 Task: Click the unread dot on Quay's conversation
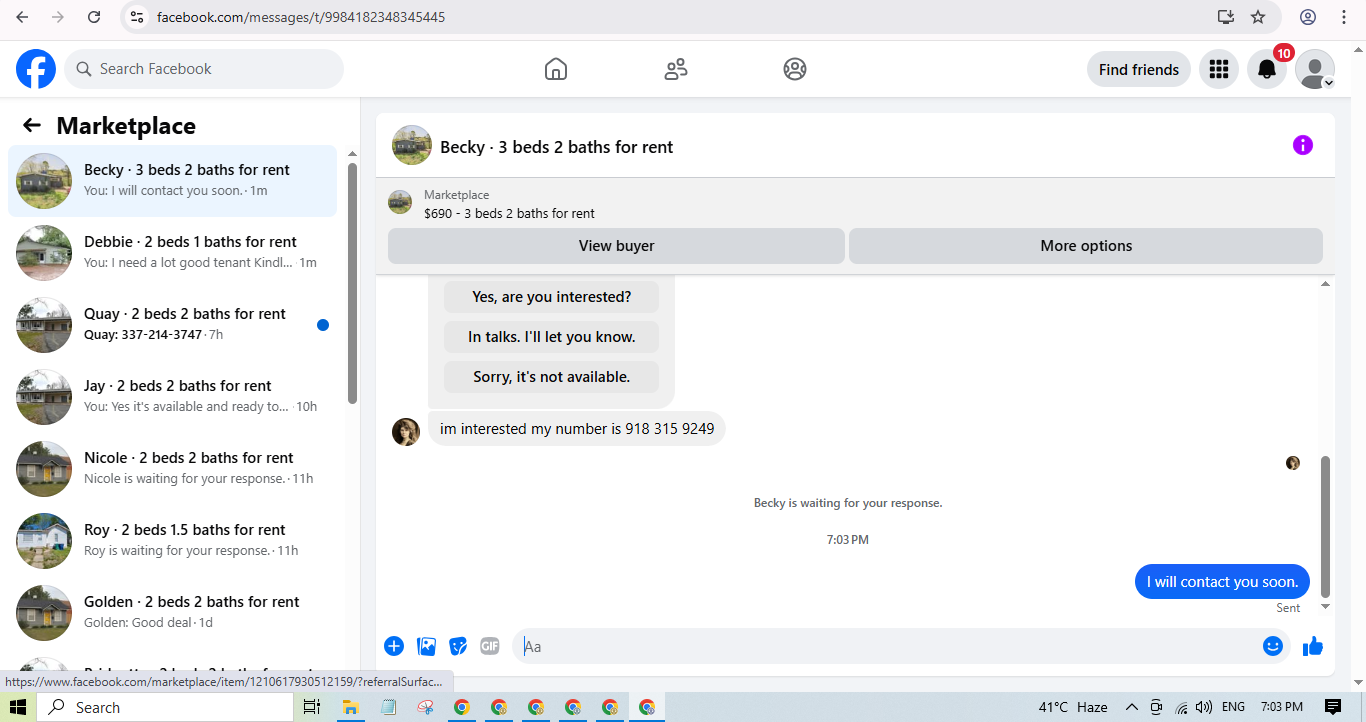point(323,325)
